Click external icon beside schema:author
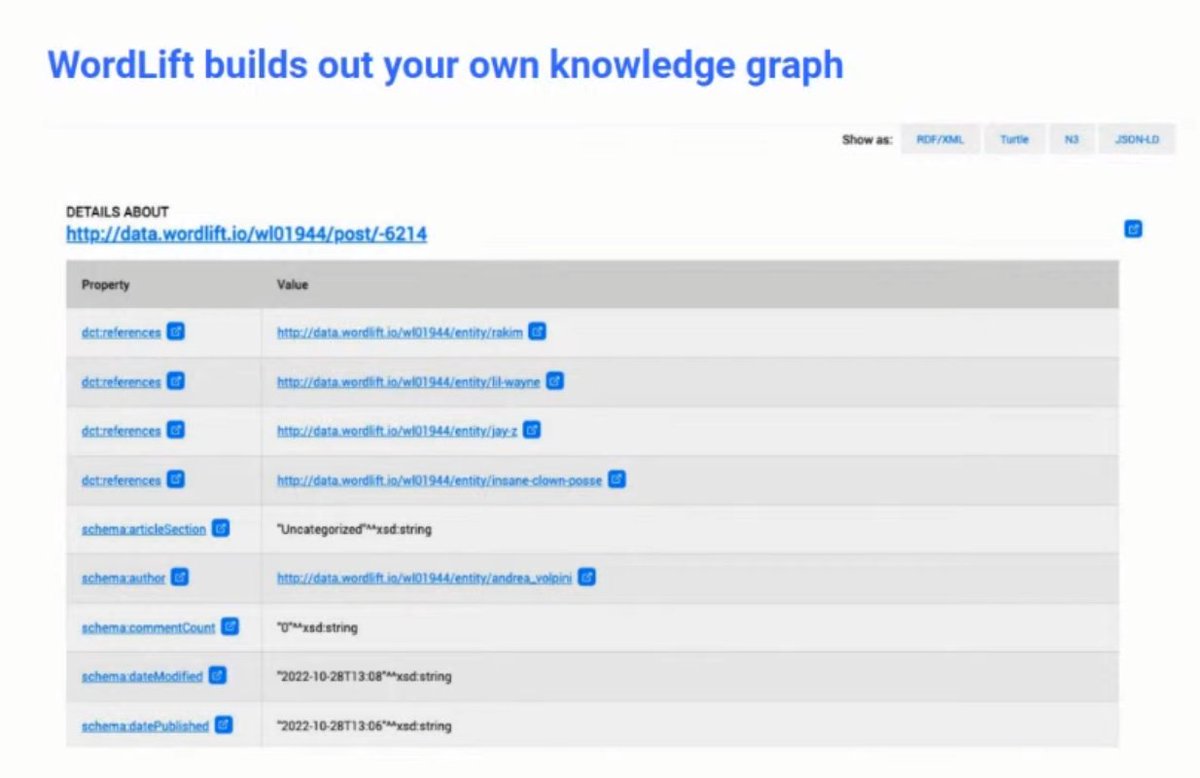1200x778 pixels. coord(180,577)
